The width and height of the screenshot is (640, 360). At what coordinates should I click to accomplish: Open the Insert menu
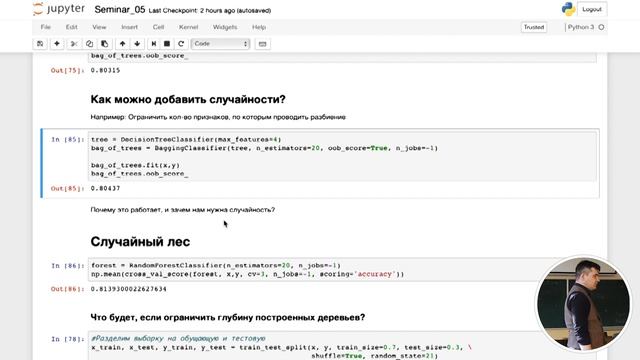[129, 27]
